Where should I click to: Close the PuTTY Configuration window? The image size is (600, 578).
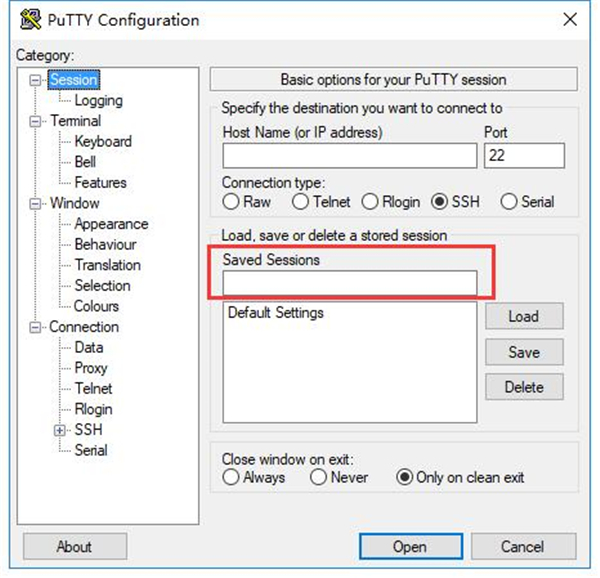(569, 20)
